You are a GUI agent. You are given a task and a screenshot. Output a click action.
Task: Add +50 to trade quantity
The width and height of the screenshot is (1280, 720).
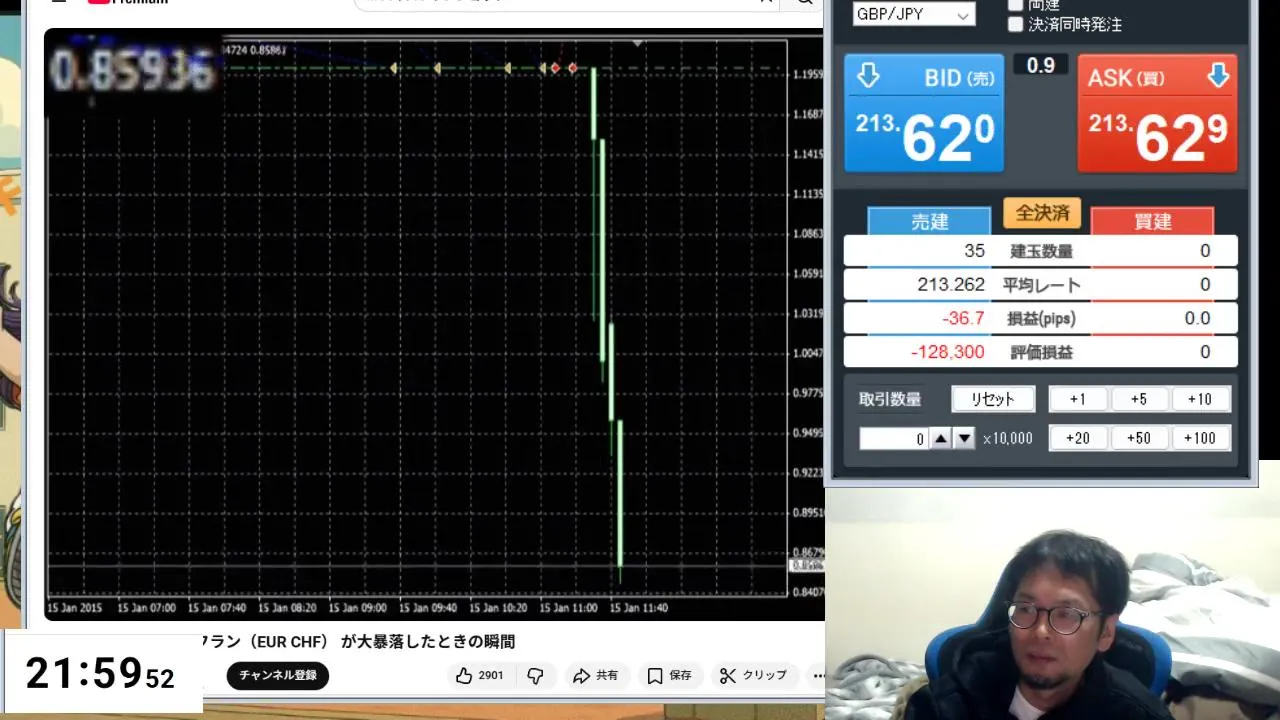click(x=1139, y=438)
